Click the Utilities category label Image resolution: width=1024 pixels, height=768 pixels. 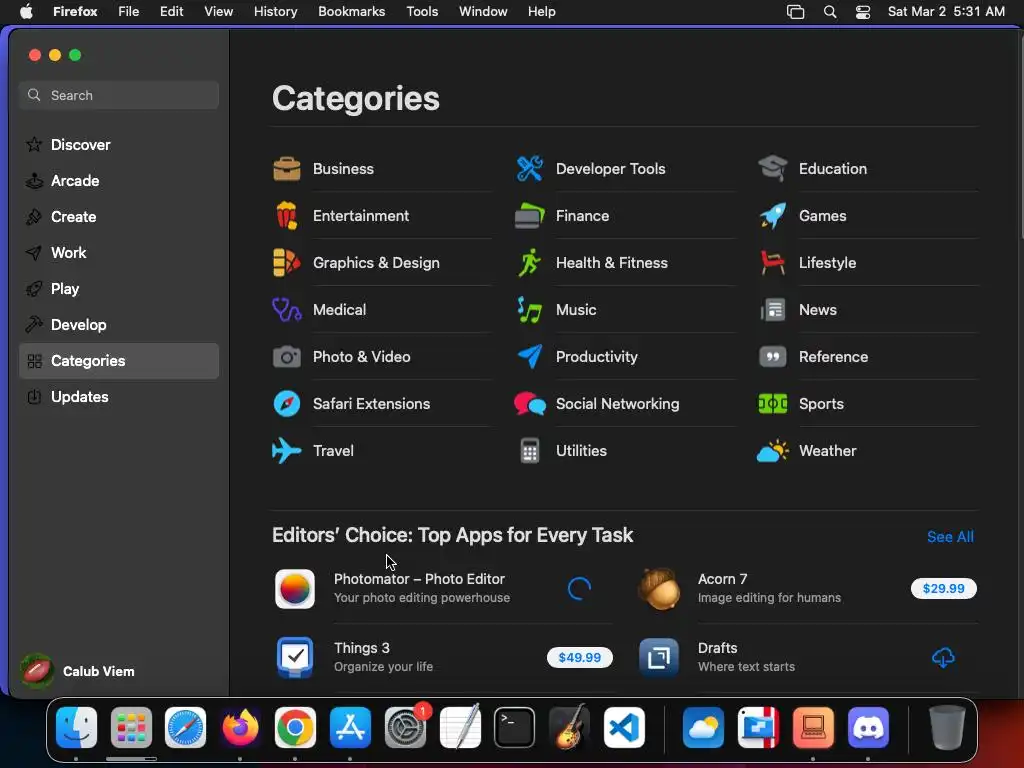[581, 451]
